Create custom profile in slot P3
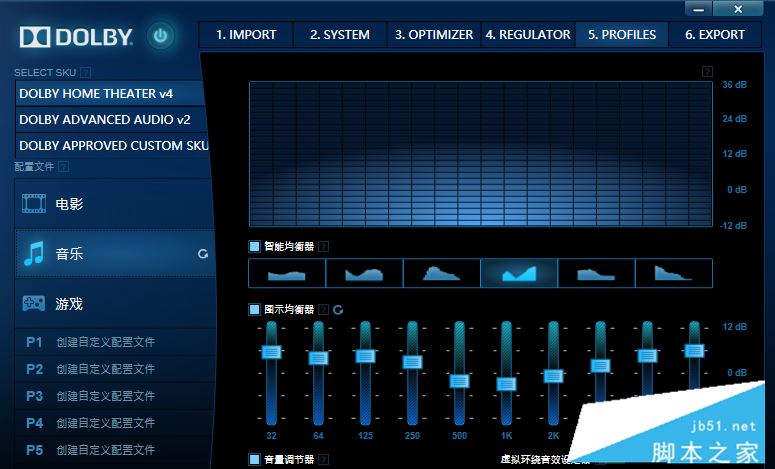775x469 pixels. 115,396
